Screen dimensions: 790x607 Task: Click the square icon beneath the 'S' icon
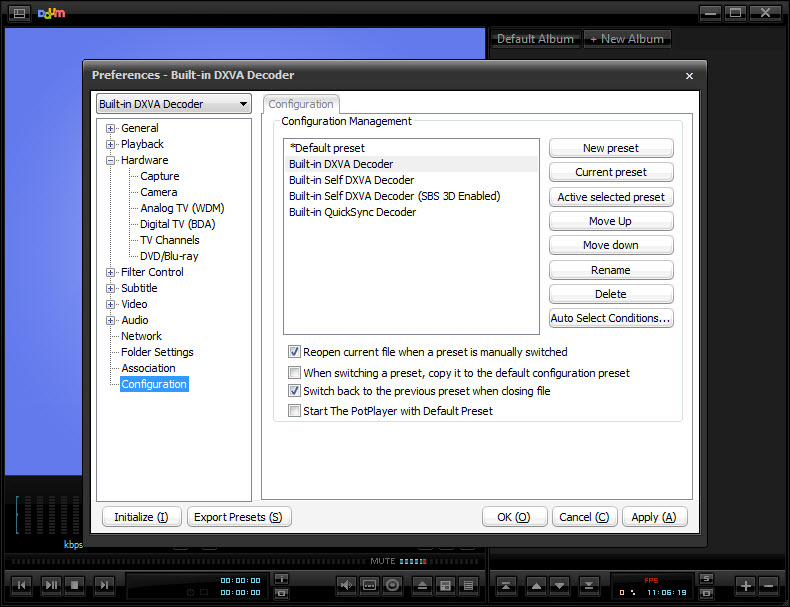tap(706, 593)
